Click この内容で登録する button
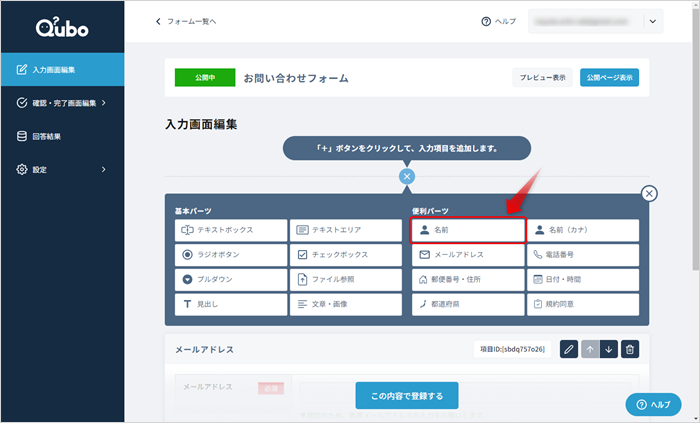This screenshot has width=700, height=423. pos(407,396)
